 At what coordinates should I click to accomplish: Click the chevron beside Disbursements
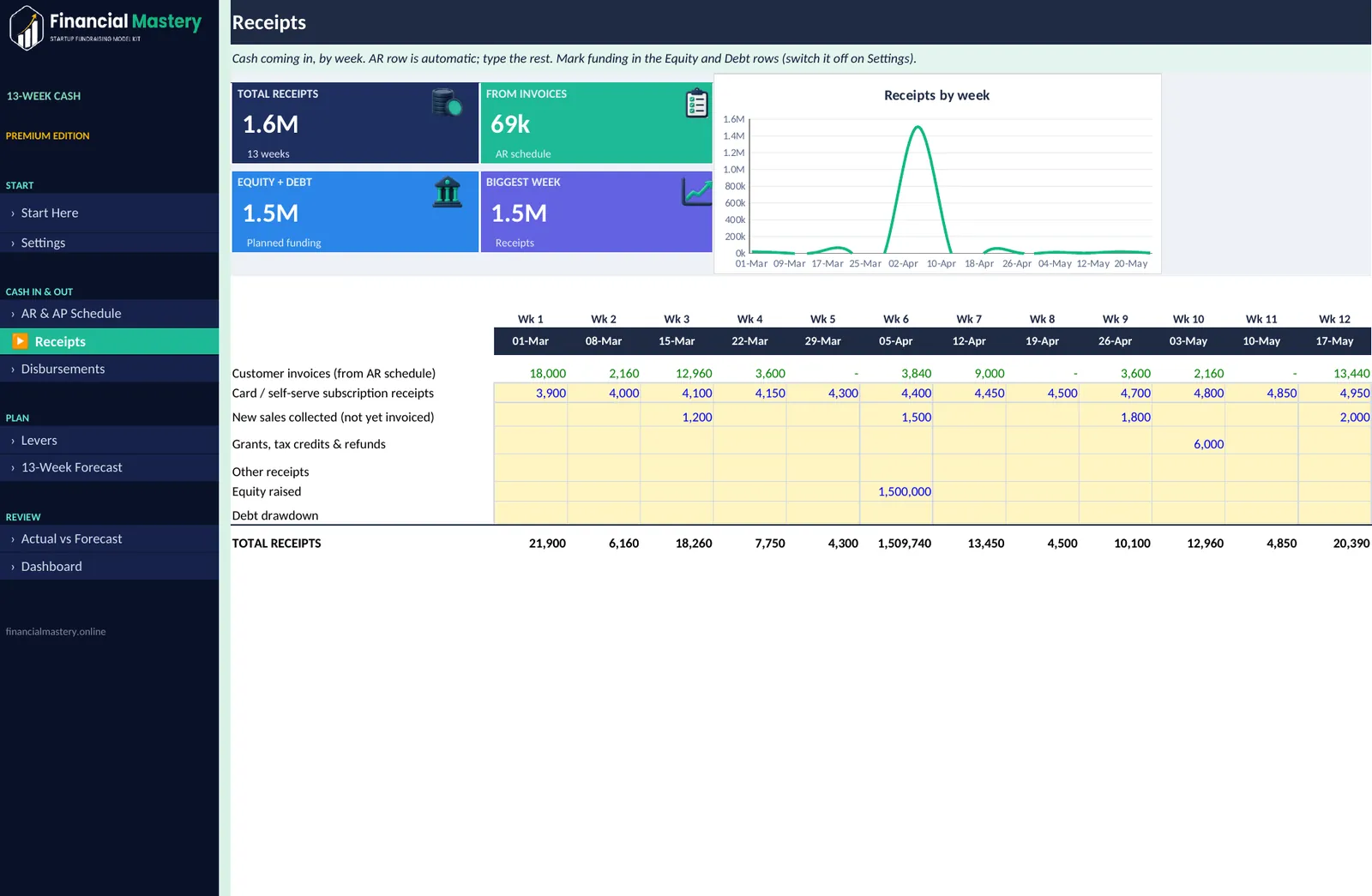click(x=13, y=370)
